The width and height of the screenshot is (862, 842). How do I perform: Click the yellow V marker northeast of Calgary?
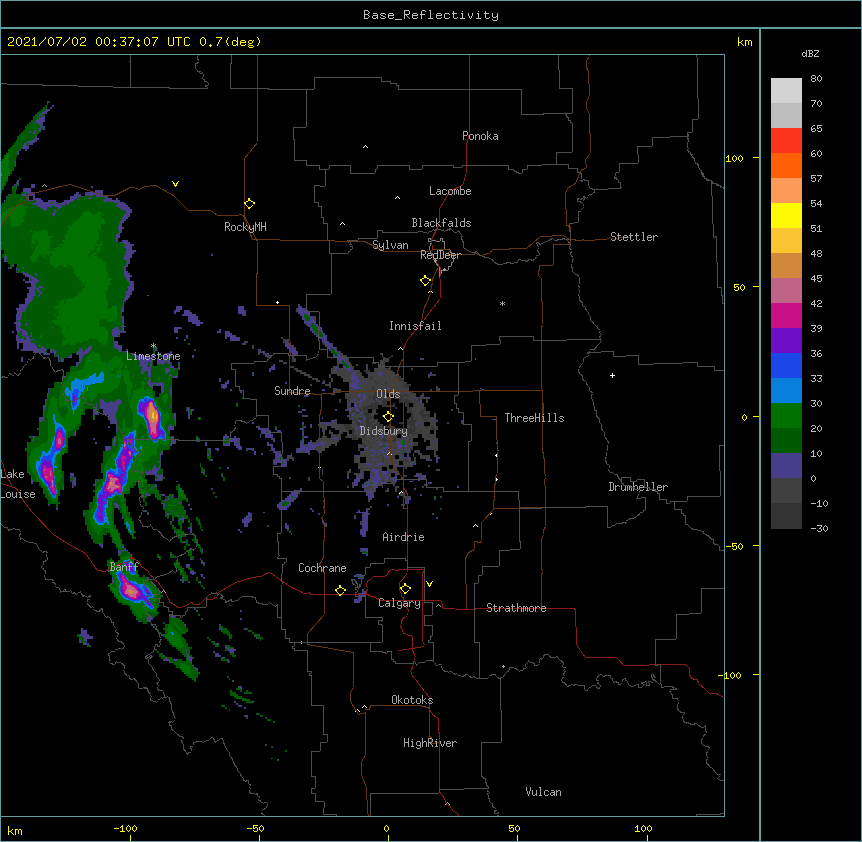(429, 584)
